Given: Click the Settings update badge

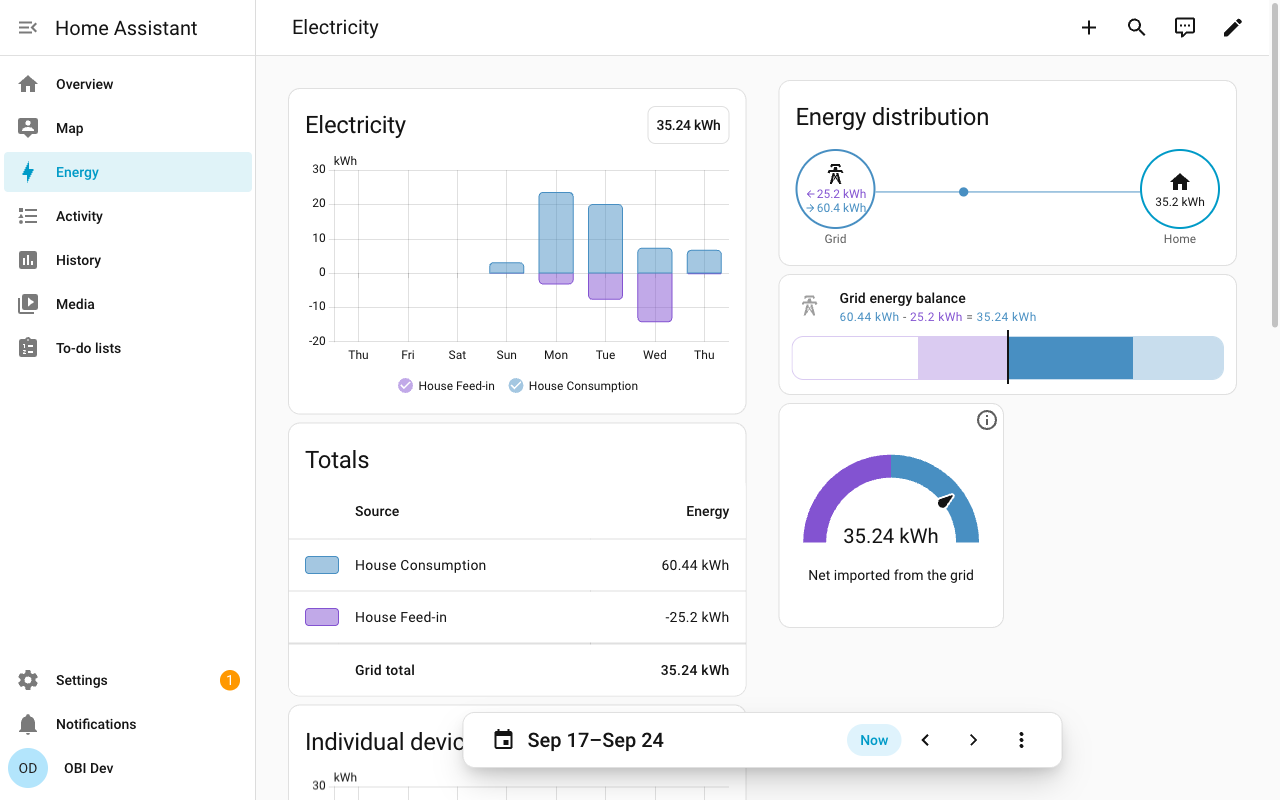Looking at the screenshot, I should pos(229,680).
